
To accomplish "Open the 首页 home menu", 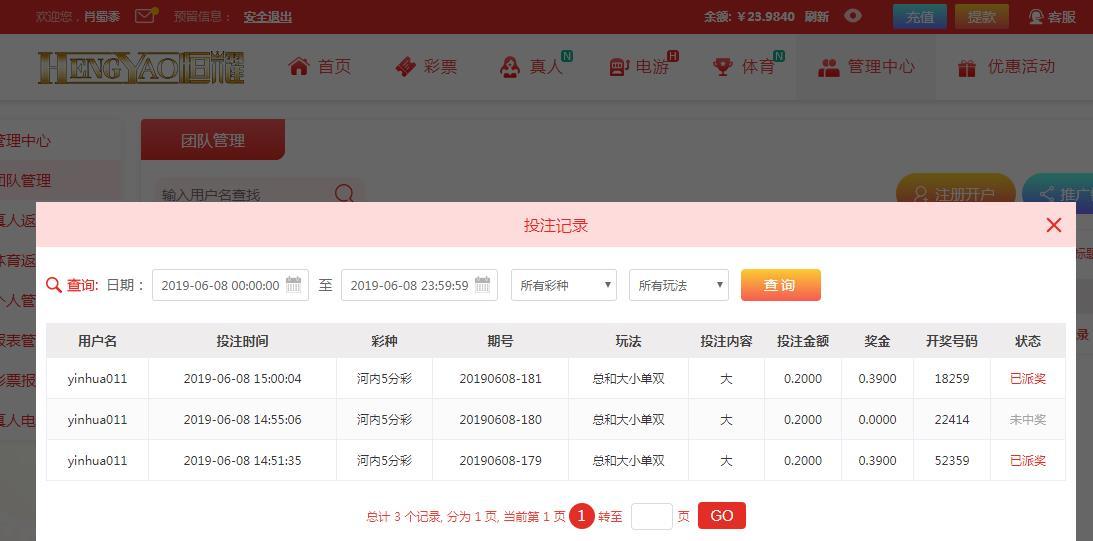I will [x=320, y=67].
